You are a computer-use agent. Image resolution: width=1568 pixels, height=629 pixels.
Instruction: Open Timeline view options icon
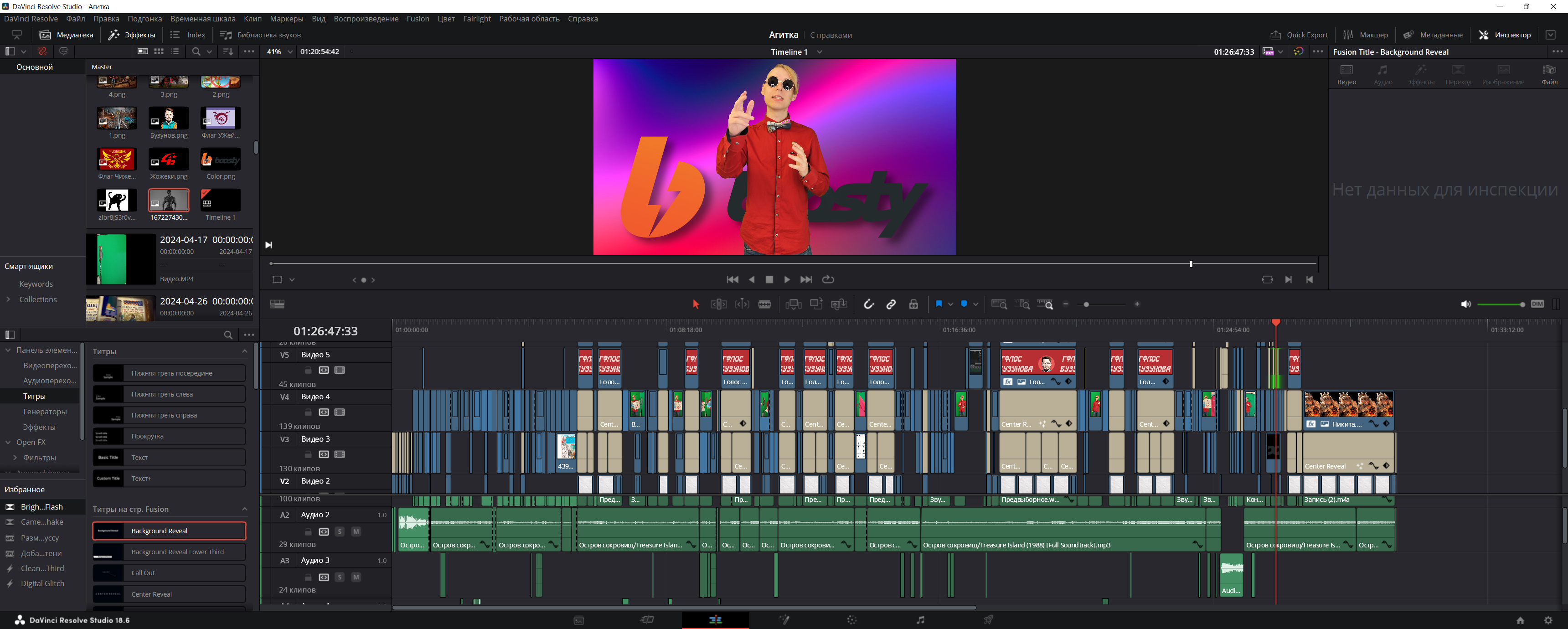point(277,304)
